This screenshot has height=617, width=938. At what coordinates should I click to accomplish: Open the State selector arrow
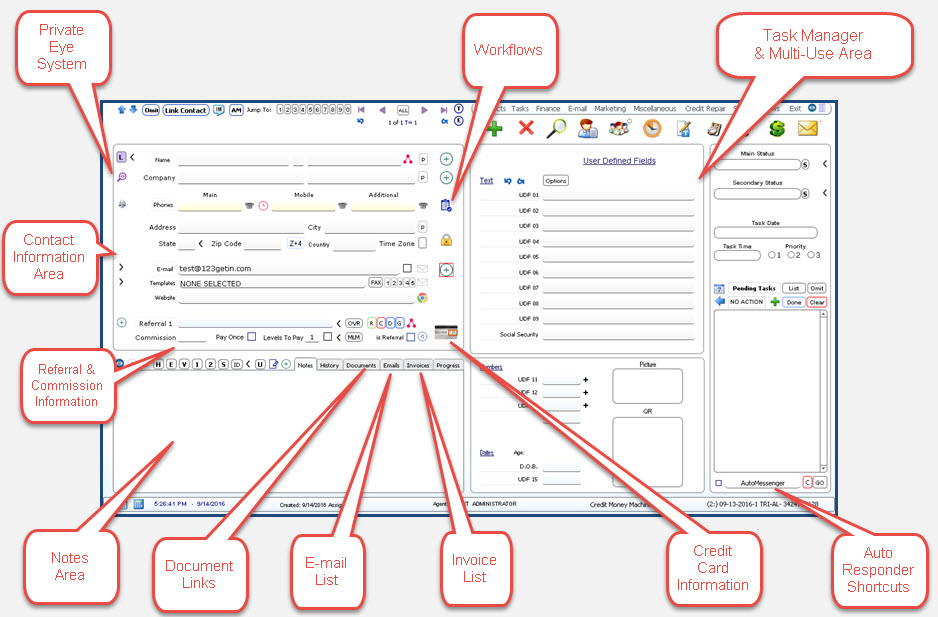point(200,244)
